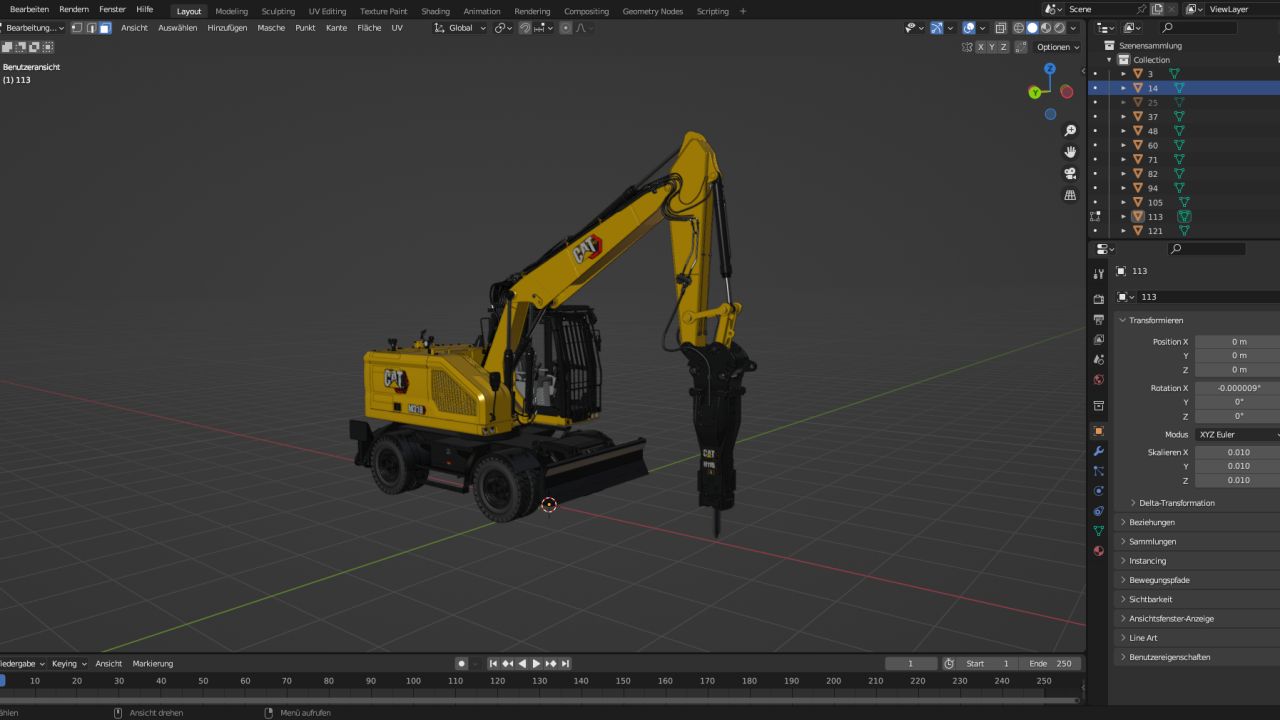
Task: Toggle Z mirror axis button
Action: point(1005,47)
